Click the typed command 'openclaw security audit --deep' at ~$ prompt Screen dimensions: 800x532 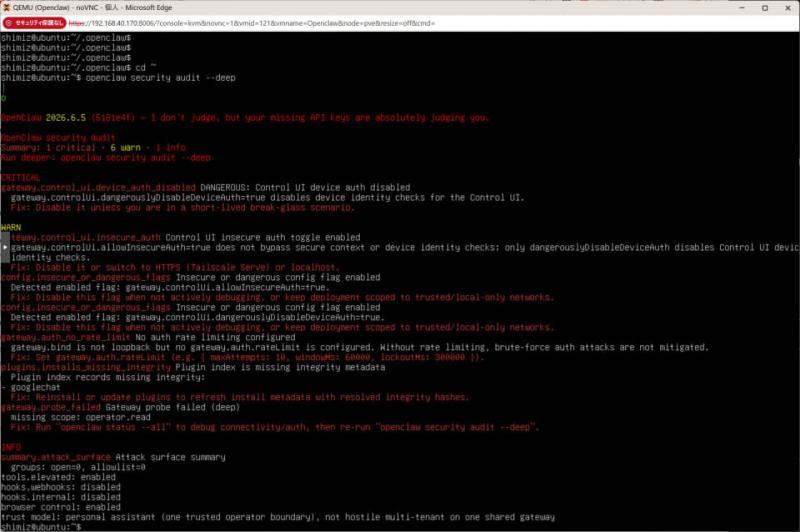pyautogui.click(x=160, y=78)
